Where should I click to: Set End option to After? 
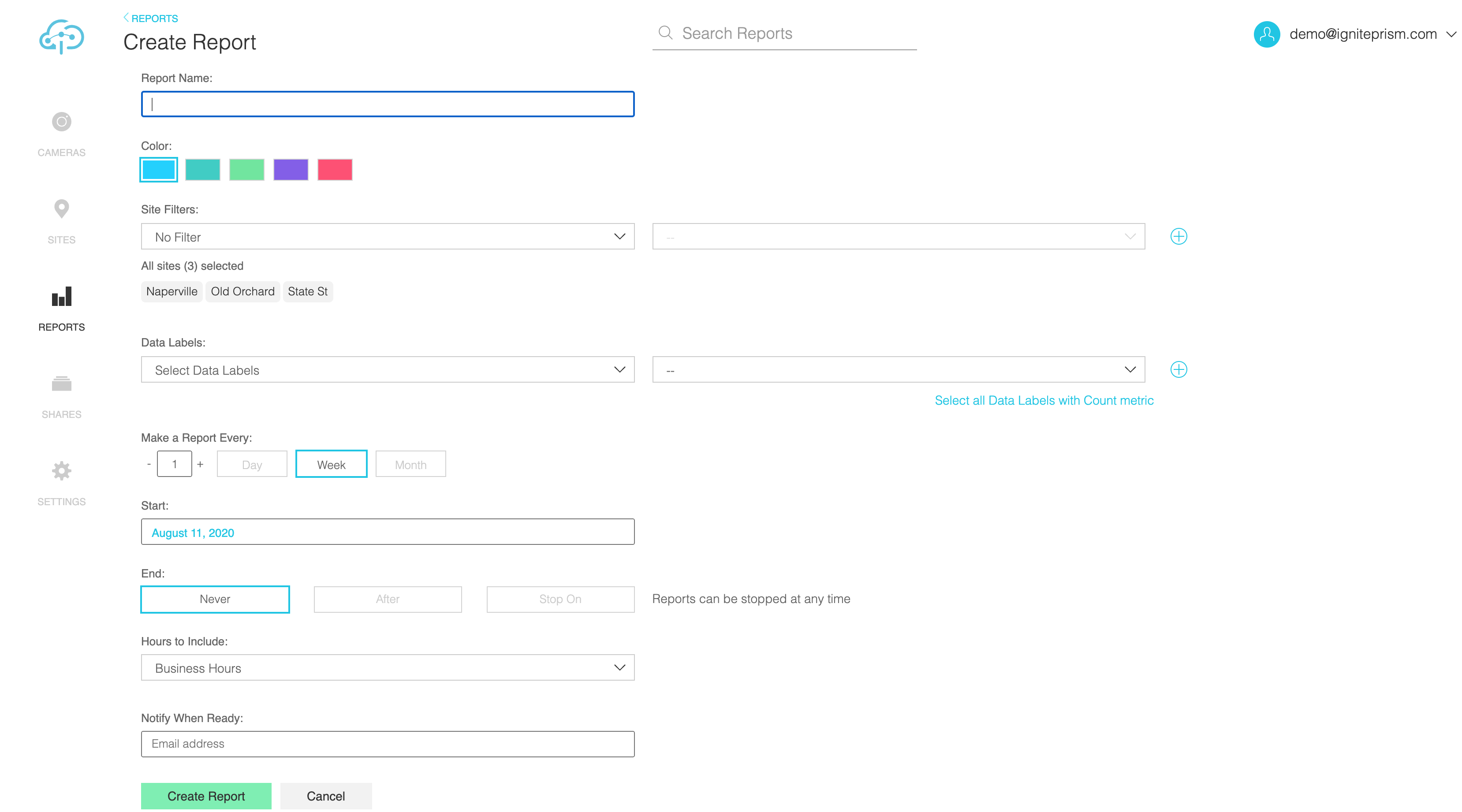[x=388, y=599]
